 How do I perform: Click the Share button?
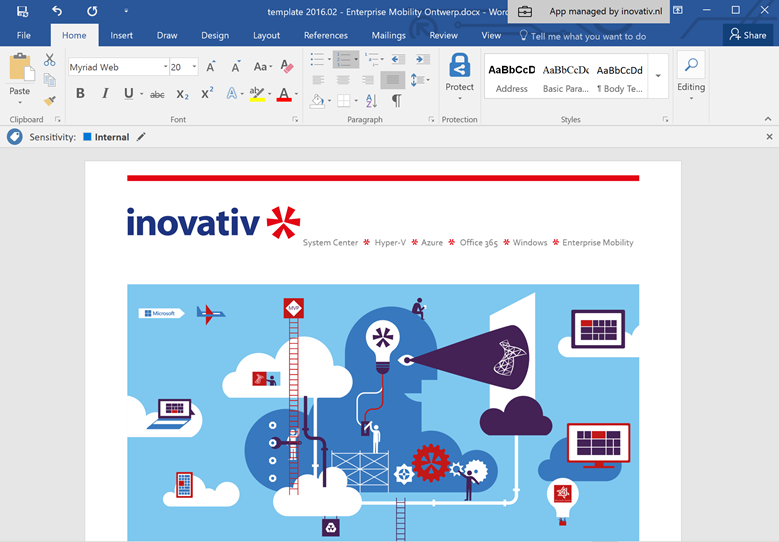tap(747, 35)
